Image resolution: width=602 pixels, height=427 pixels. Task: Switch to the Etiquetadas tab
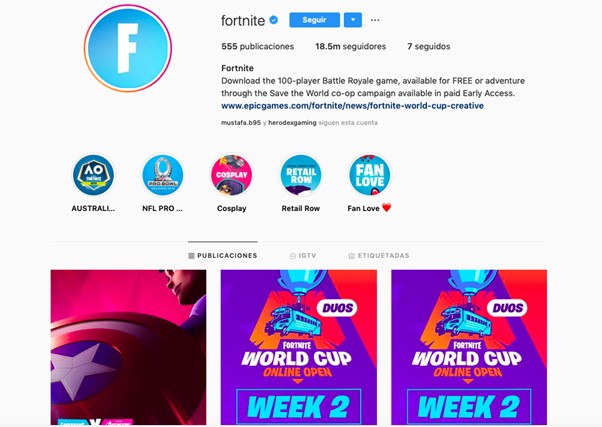pyautogui.click(x=379, y=256)
